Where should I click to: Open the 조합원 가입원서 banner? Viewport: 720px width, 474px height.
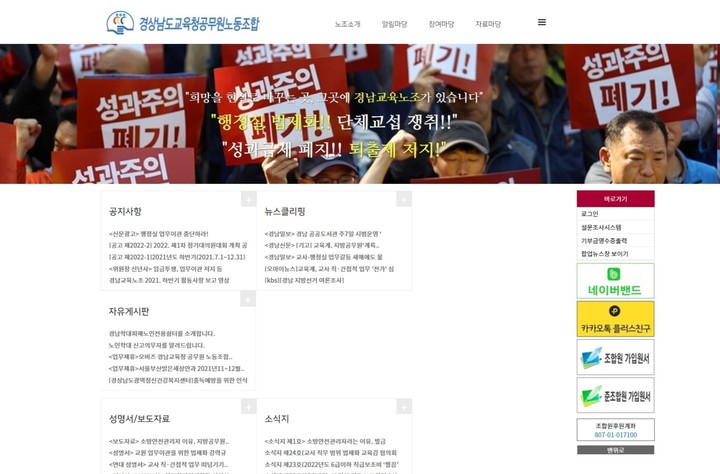[615, 357]
